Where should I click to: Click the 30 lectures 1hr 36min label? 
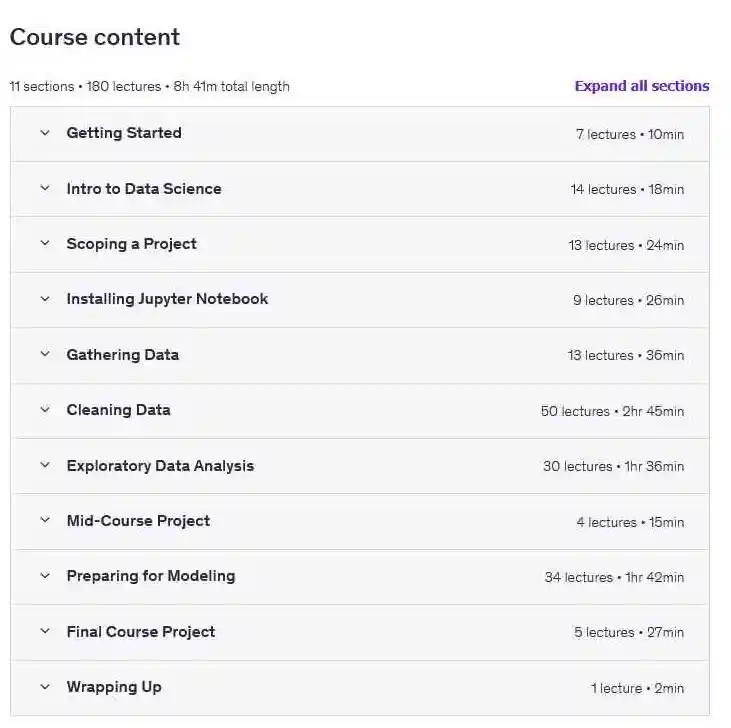(x=613, y=466)
